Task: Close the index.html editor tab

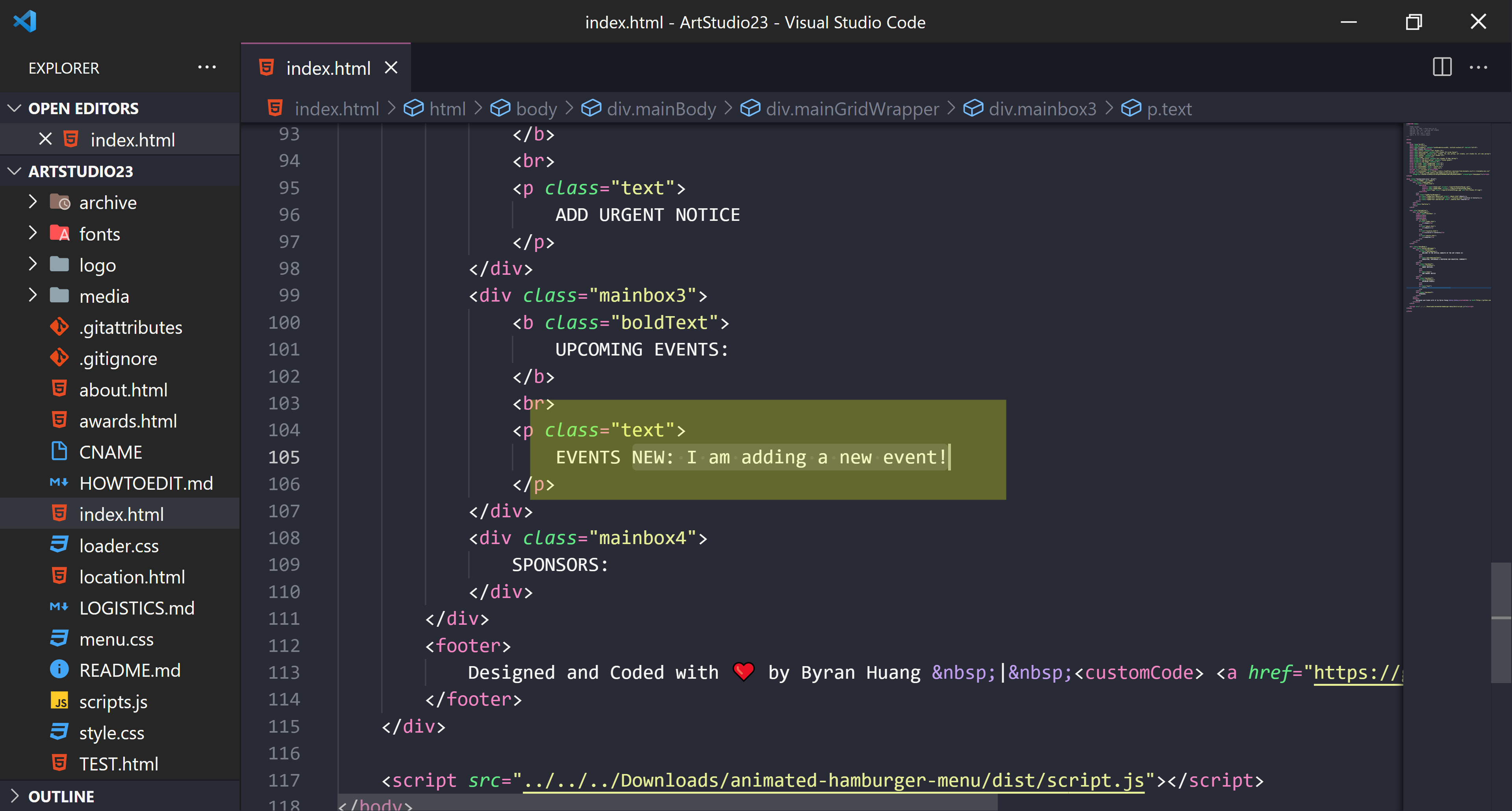Action: pos(391,68)
